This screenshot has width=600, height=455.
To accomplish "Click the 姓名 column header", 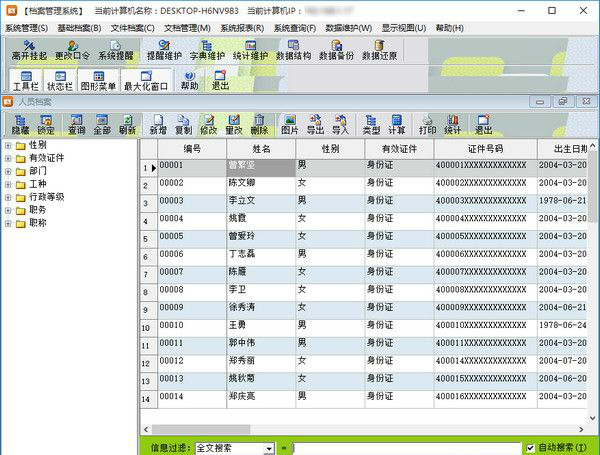I will tap(262, 148).
